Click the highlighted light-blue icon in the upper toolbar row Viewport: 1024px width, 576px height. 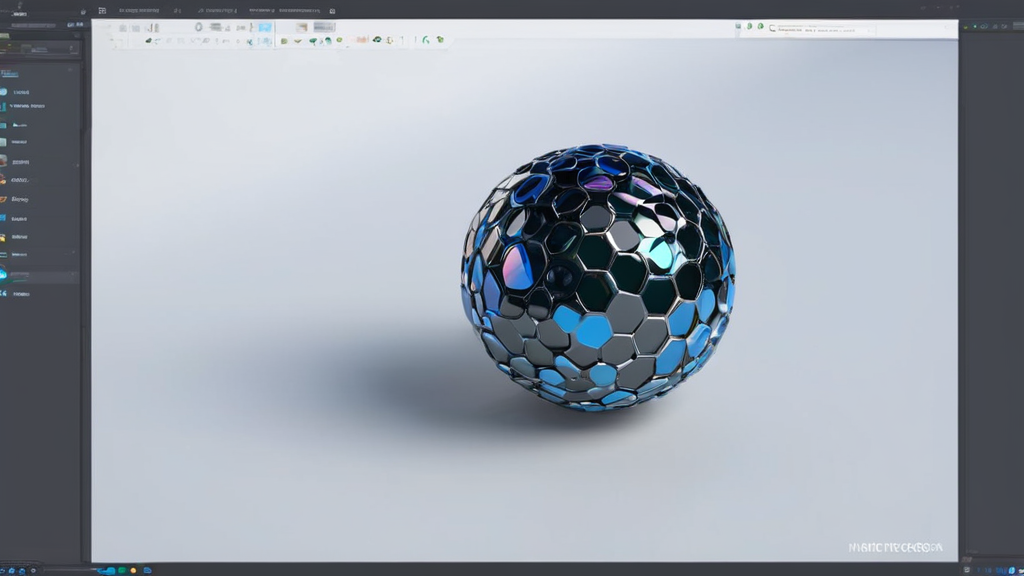(x=265, y=27)
